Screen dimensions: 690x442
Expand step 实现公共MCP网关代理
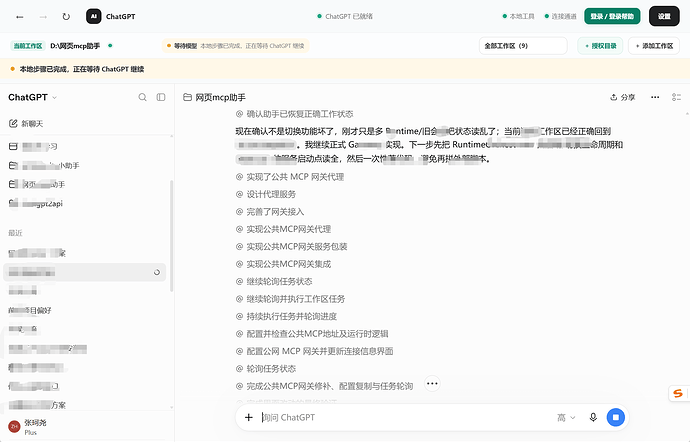[283, 229]
